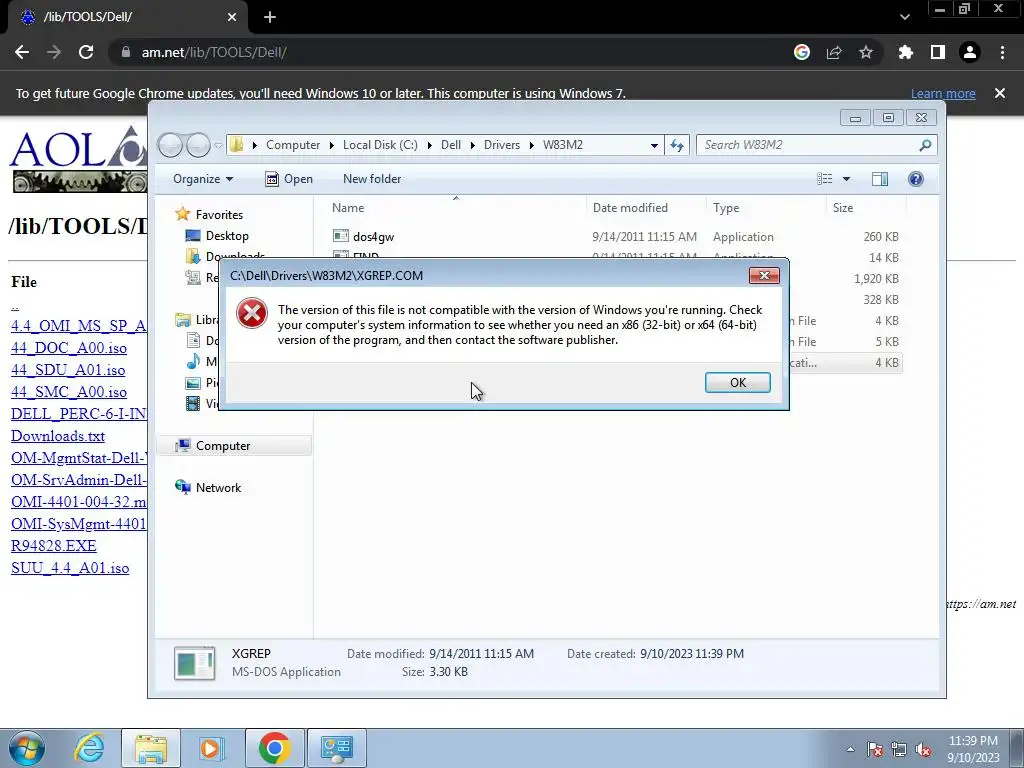Open Downloads.txt link
The image size is (1024, 768).
click(58, 436)
